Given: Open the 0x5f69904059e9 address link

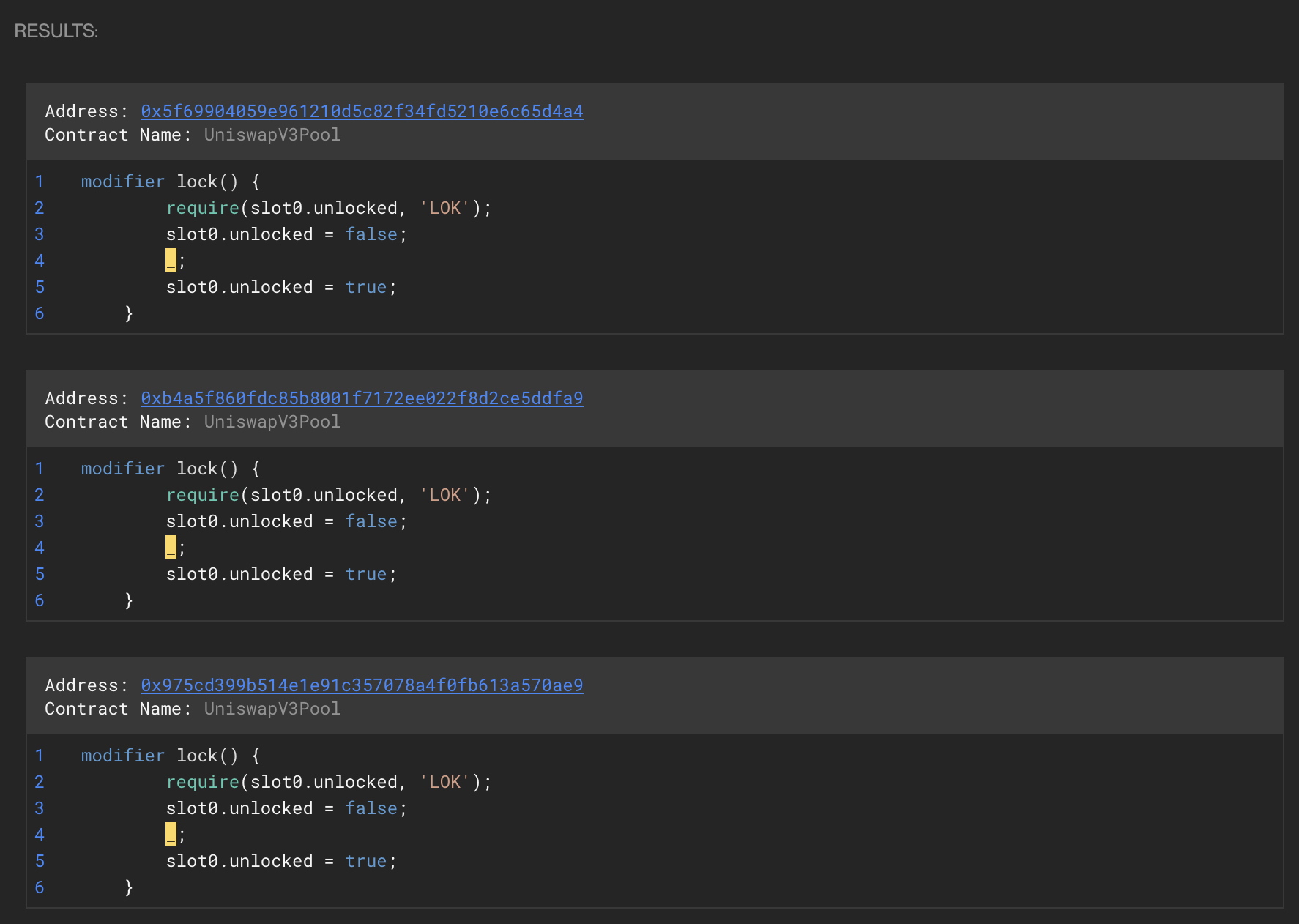Looking at the screenshot, I should (362, 111).
